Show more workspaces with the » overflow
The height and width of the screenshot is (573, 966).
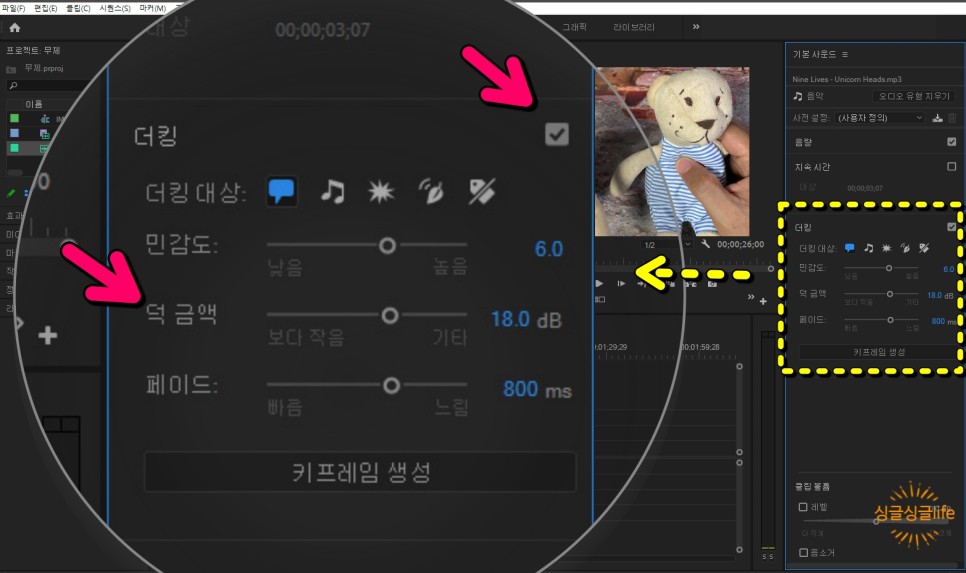pyautogui.click(x=696, y=26)
